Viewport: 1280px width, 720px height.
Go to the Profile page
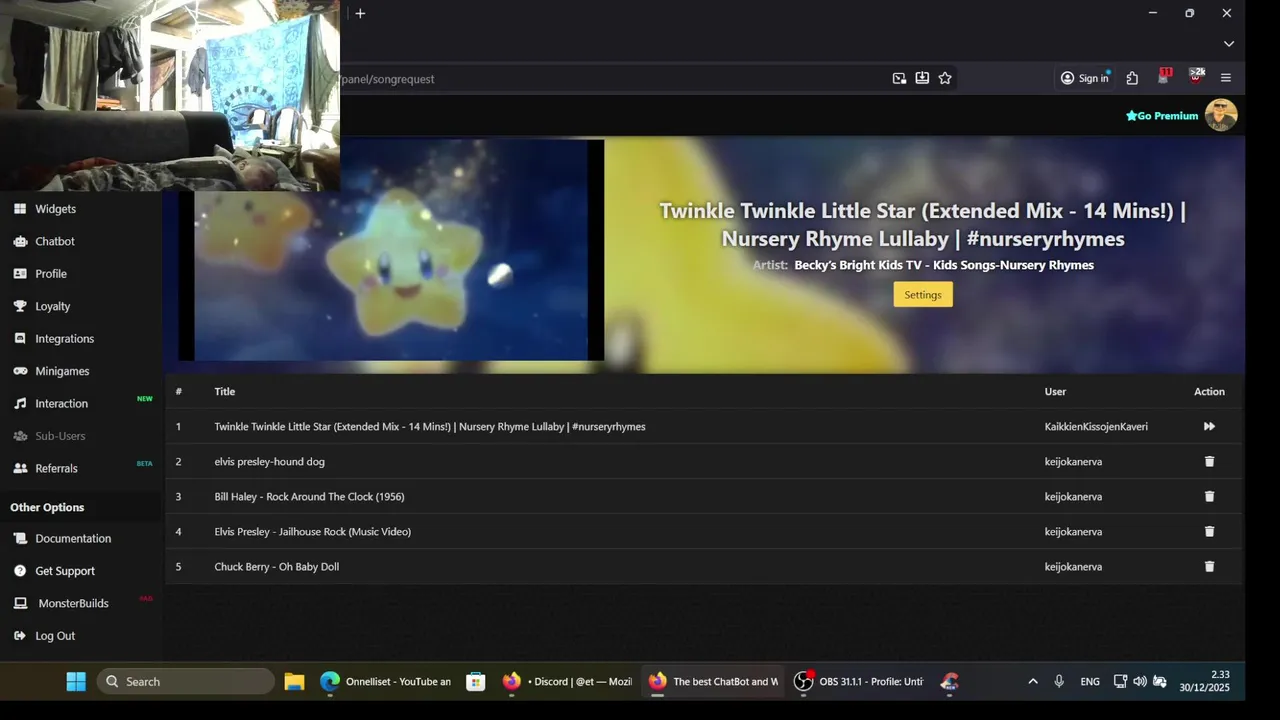click(x=51, y=274)
